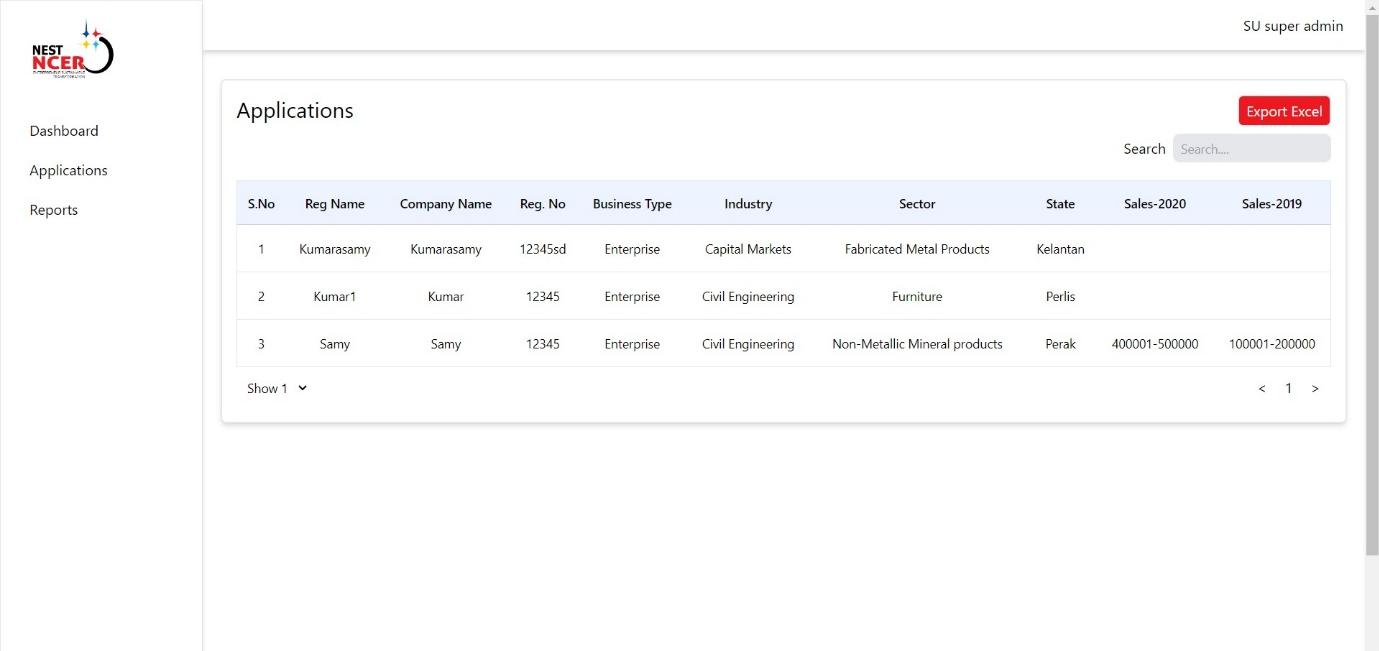Select page number 1 in pagination

point(1288,389)
